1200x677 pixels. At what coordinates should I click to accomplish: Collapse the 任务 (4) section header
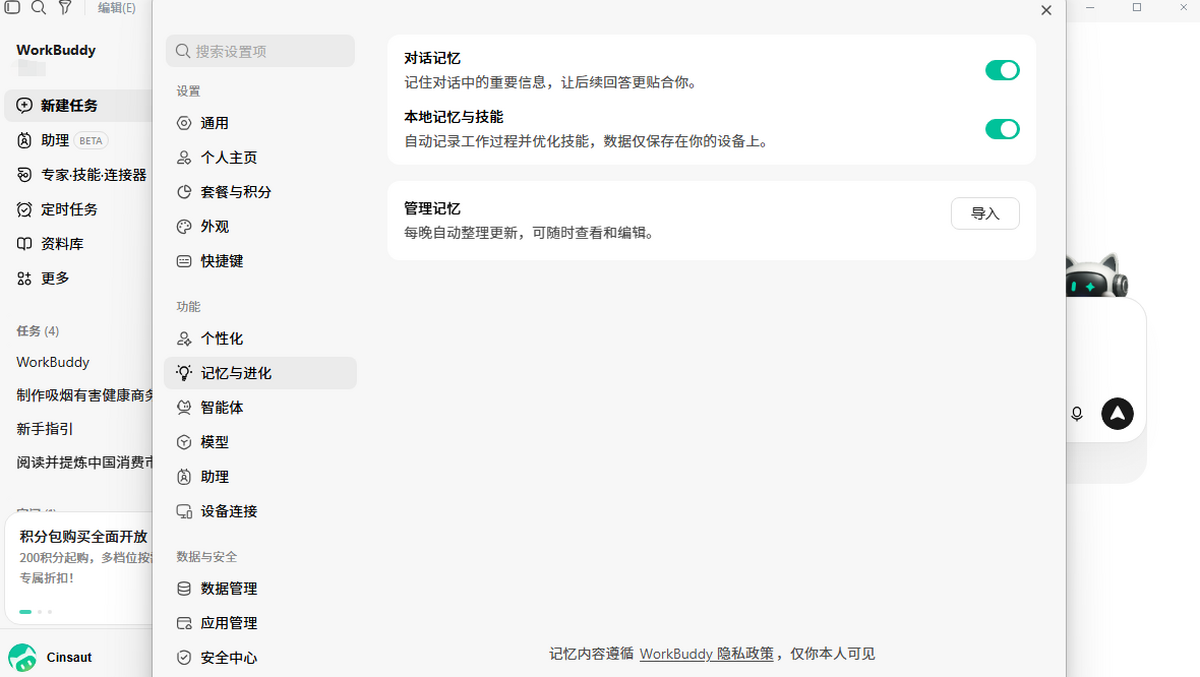[x=38, y=331]
